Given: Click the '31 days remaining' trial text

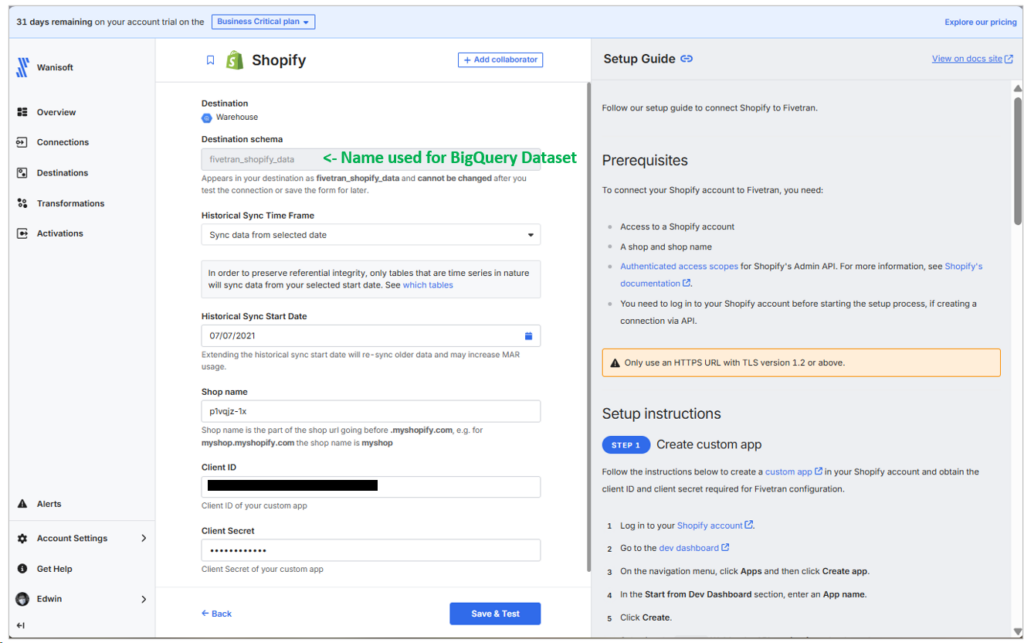Looking at the screenshot, I should pyautogui.click(x=54, y=22).
